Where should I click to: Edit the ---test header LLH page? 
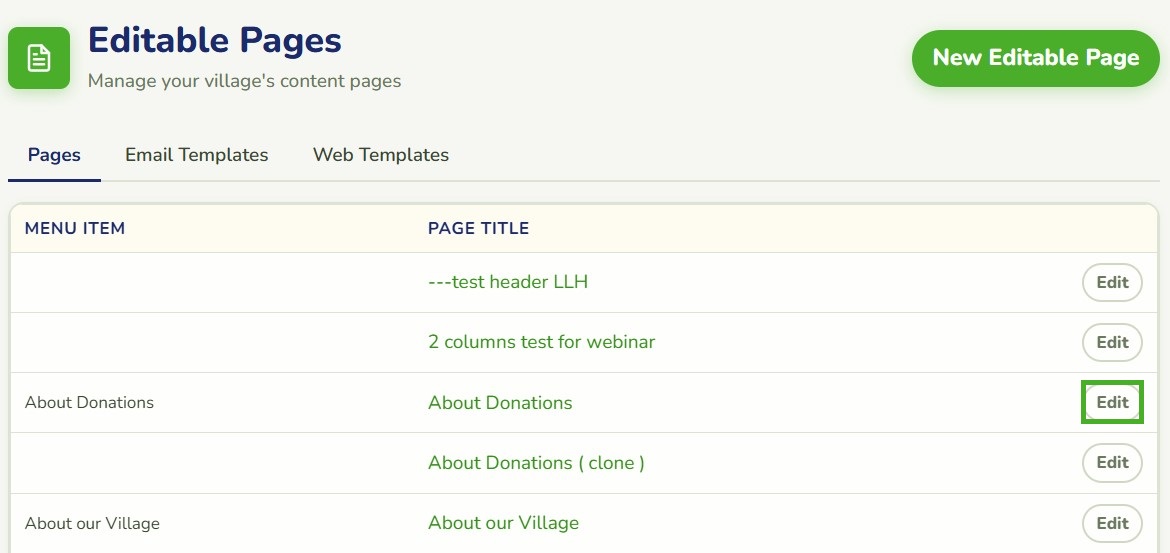(1112, 283)
